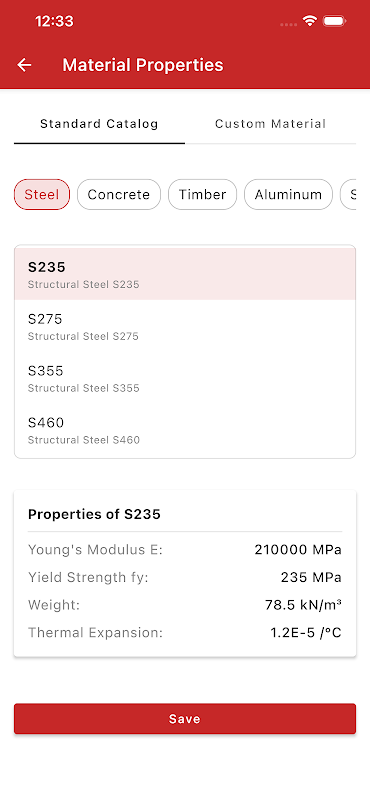The width and height of the screenshot is (370, 800).
Task: Tap the Yield Strength fy row
Action: (185, 578)
